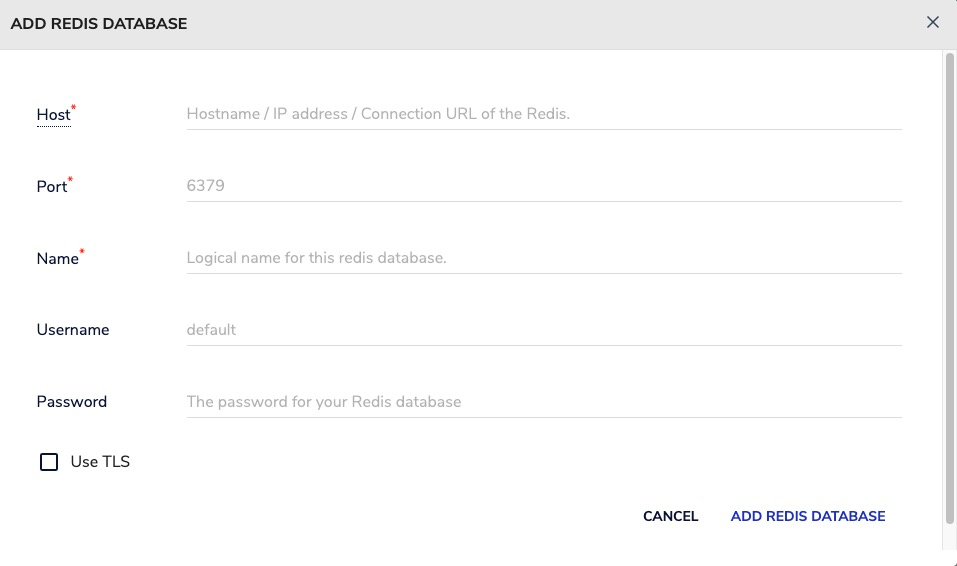Click the dotted-underlined Host label
Viewport: 957px width, 566px height.
53,115
